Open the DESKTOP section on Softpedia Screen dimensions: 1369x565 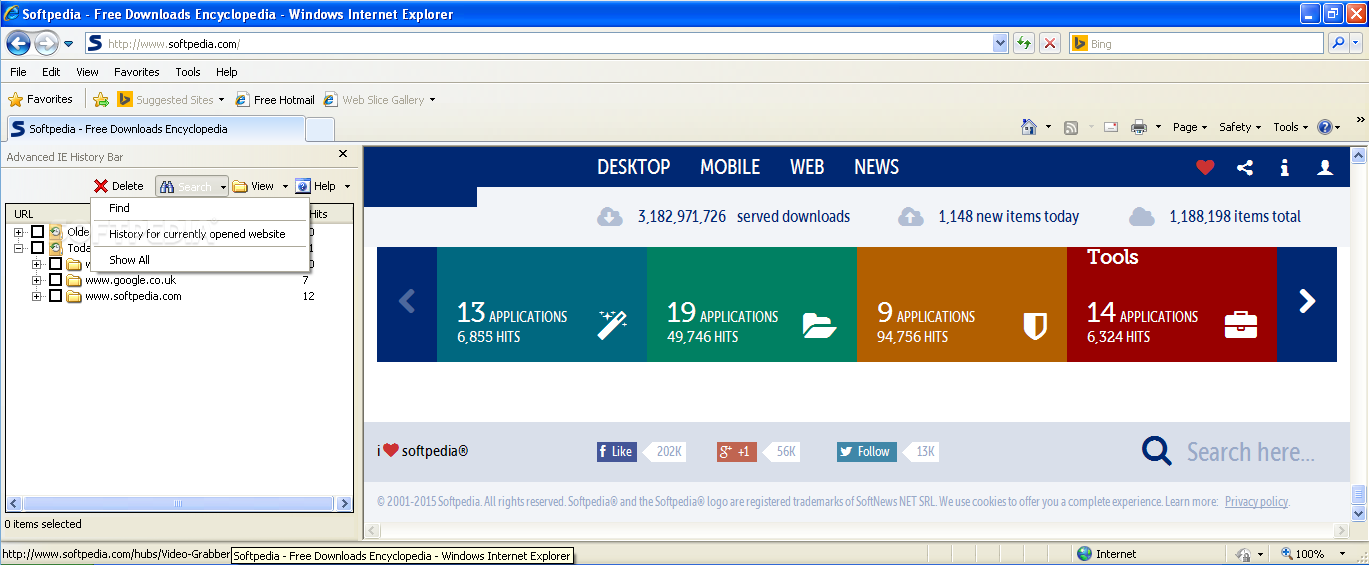[x=634, y=167]
